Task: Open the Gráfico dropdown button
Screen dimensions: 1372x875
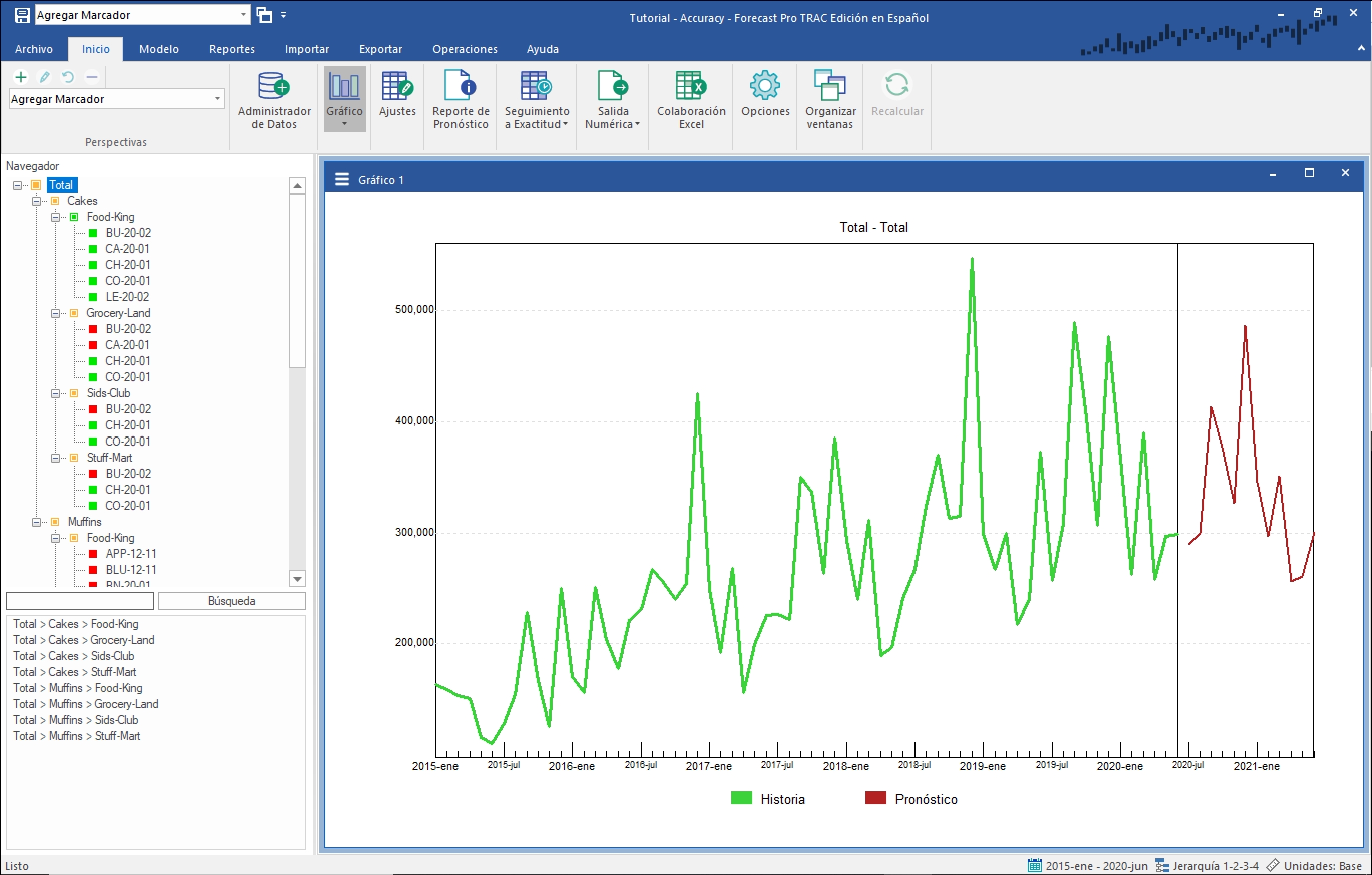Action: click(x=344, y=124)
